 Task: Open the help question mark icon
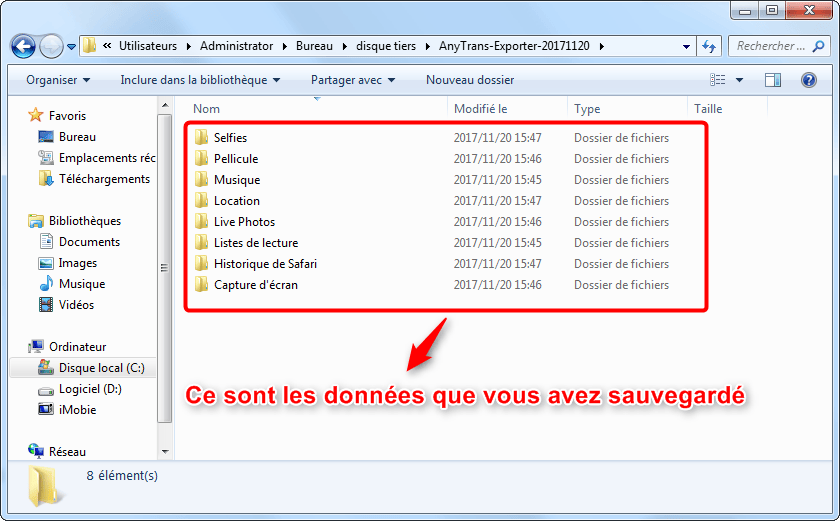[808, 80]
